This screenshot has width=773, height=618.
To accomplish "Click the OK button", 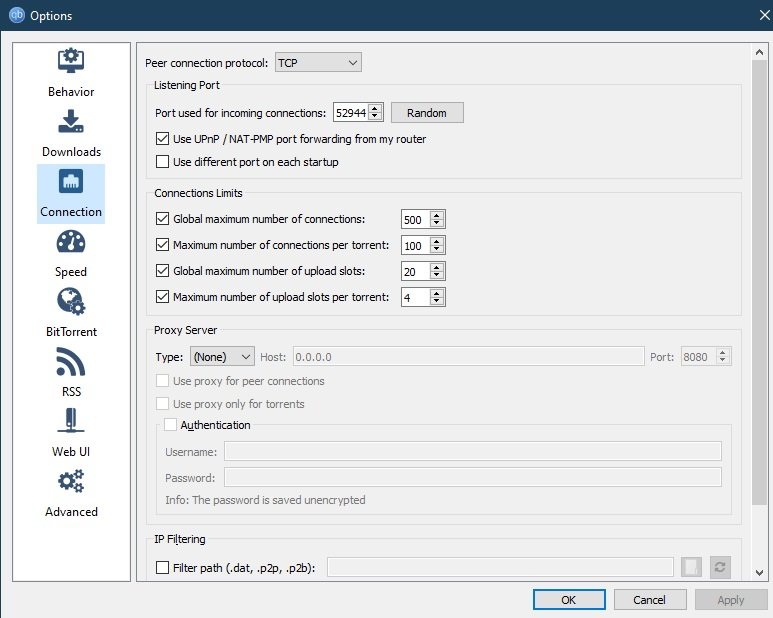I will pyautogui.click(x=569, y=600).
